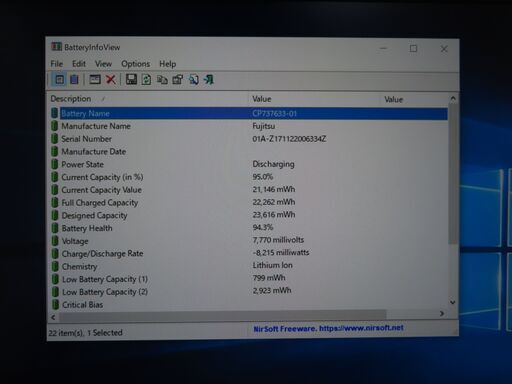Select Current Capacity Value row
The width and height of the screenshot is (512, 384).
(x=249, y=189)
